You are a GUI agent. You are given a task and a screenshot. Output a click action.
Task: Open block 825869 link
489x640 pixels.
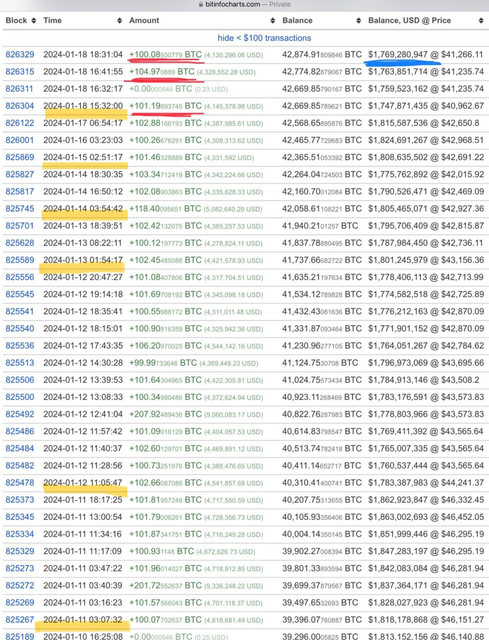20,157
